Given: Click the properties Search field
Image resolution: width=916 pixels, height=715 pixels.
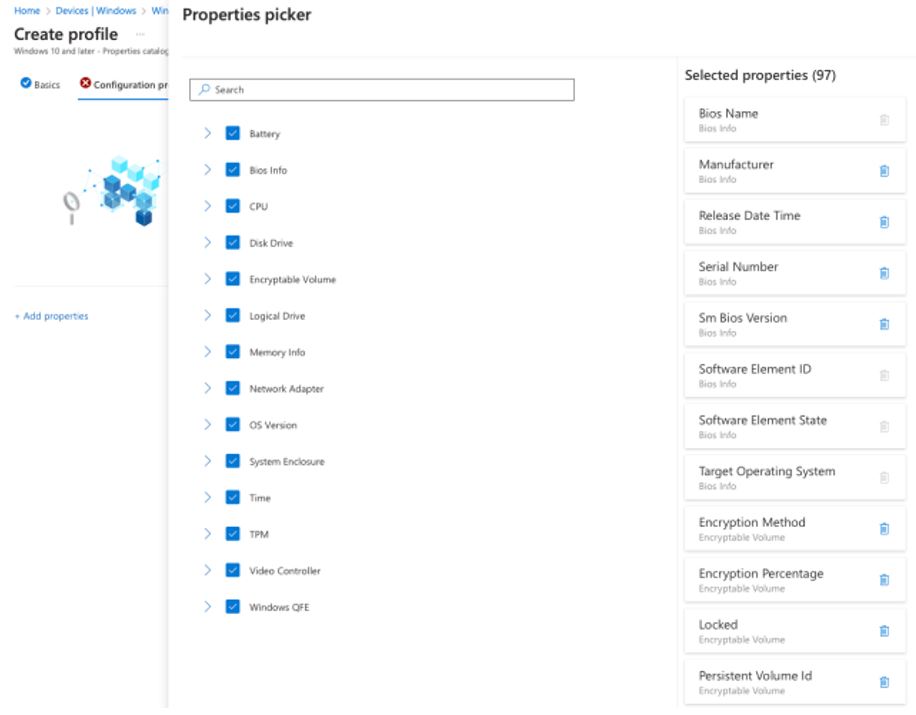Looking at the screenshot, I should tap(382, 90).
